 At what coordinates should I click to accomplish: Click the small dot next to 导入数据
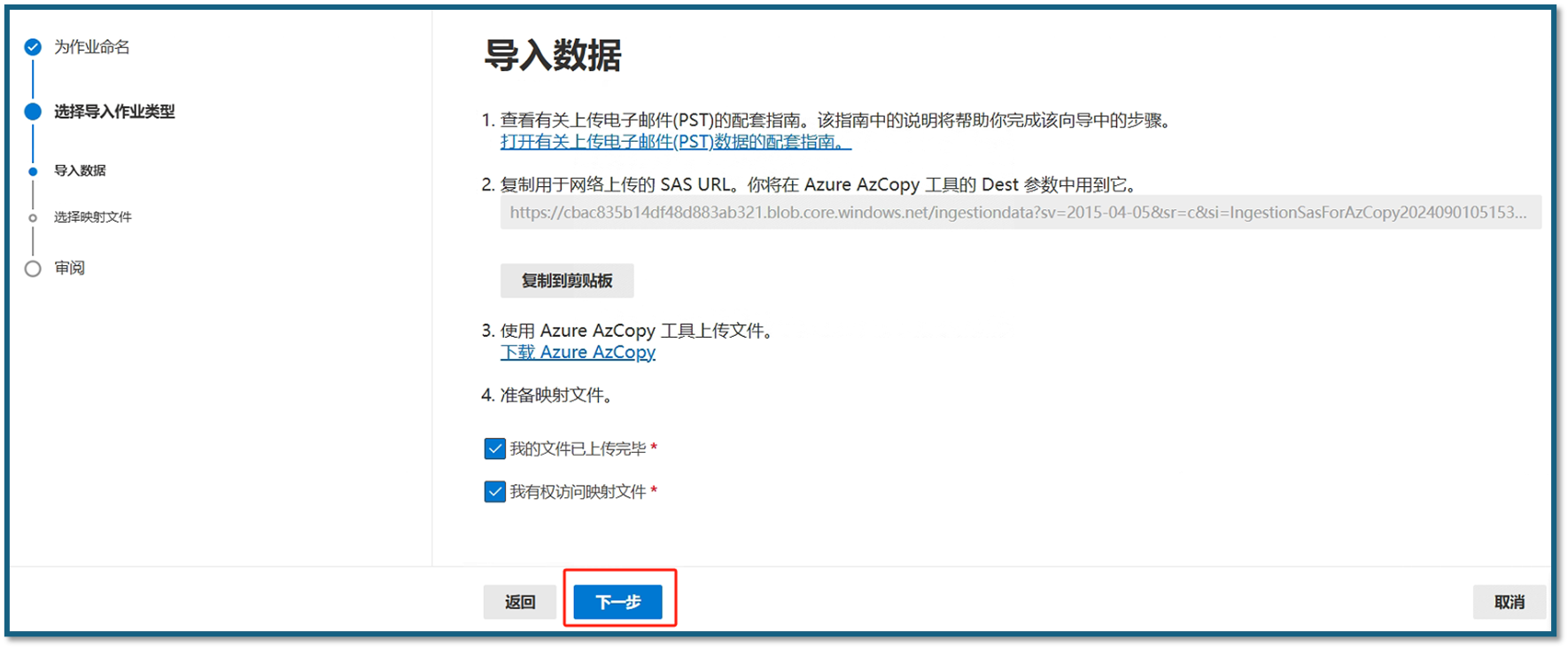[x=33, y=171]
